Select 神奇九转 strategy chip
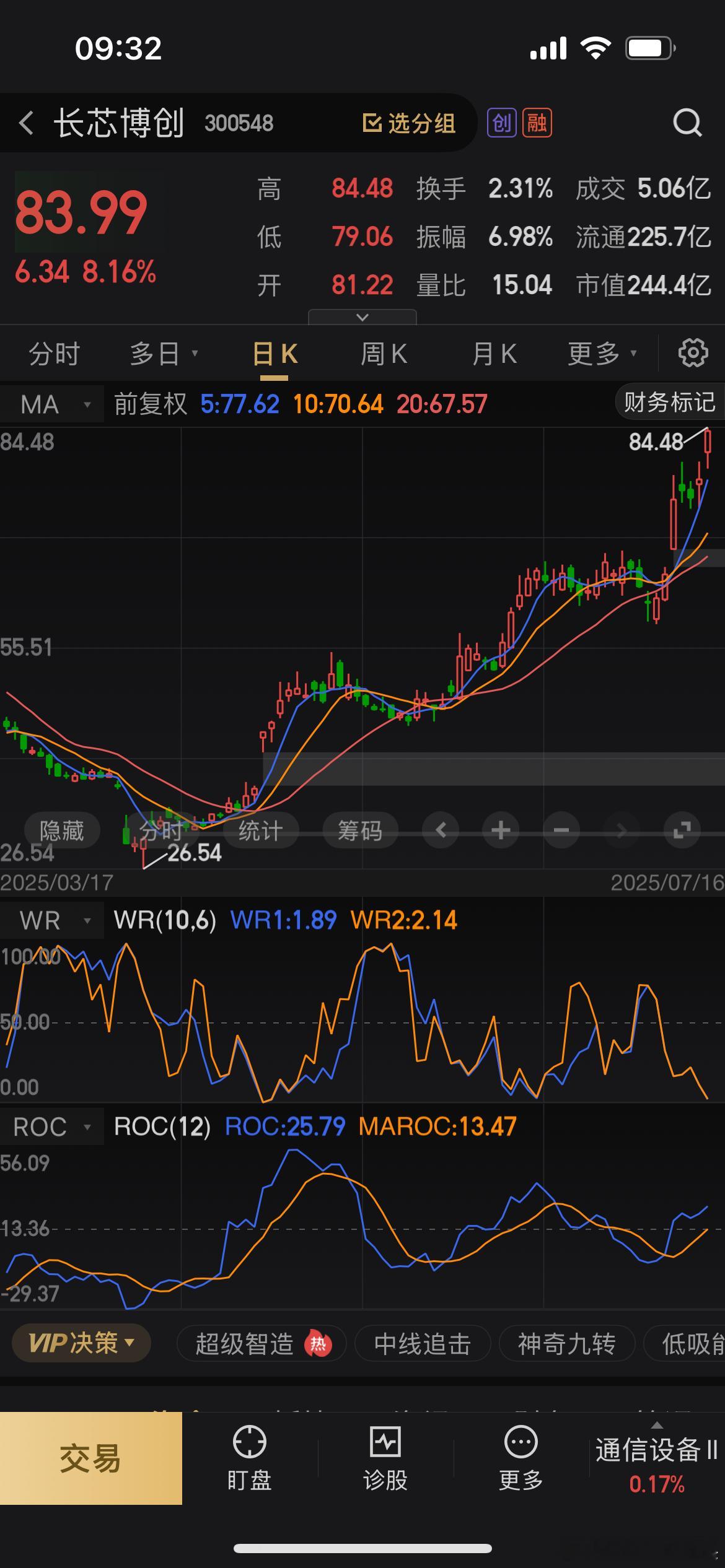725x1568 pixels. (567, 1344)
